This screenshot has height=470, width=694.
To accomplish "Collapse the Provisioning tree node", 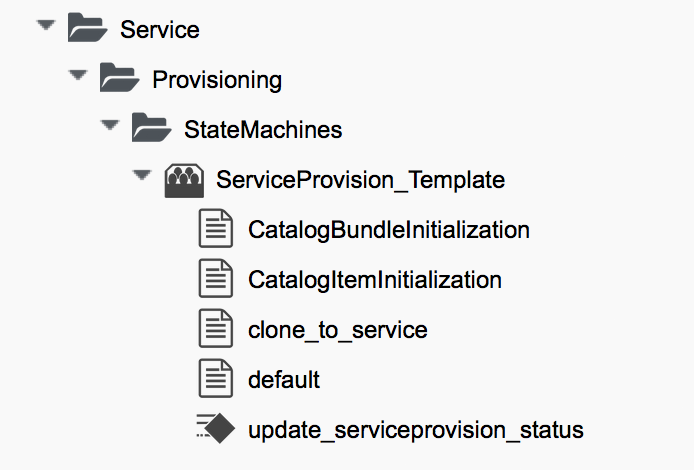I will pos(76,77).
